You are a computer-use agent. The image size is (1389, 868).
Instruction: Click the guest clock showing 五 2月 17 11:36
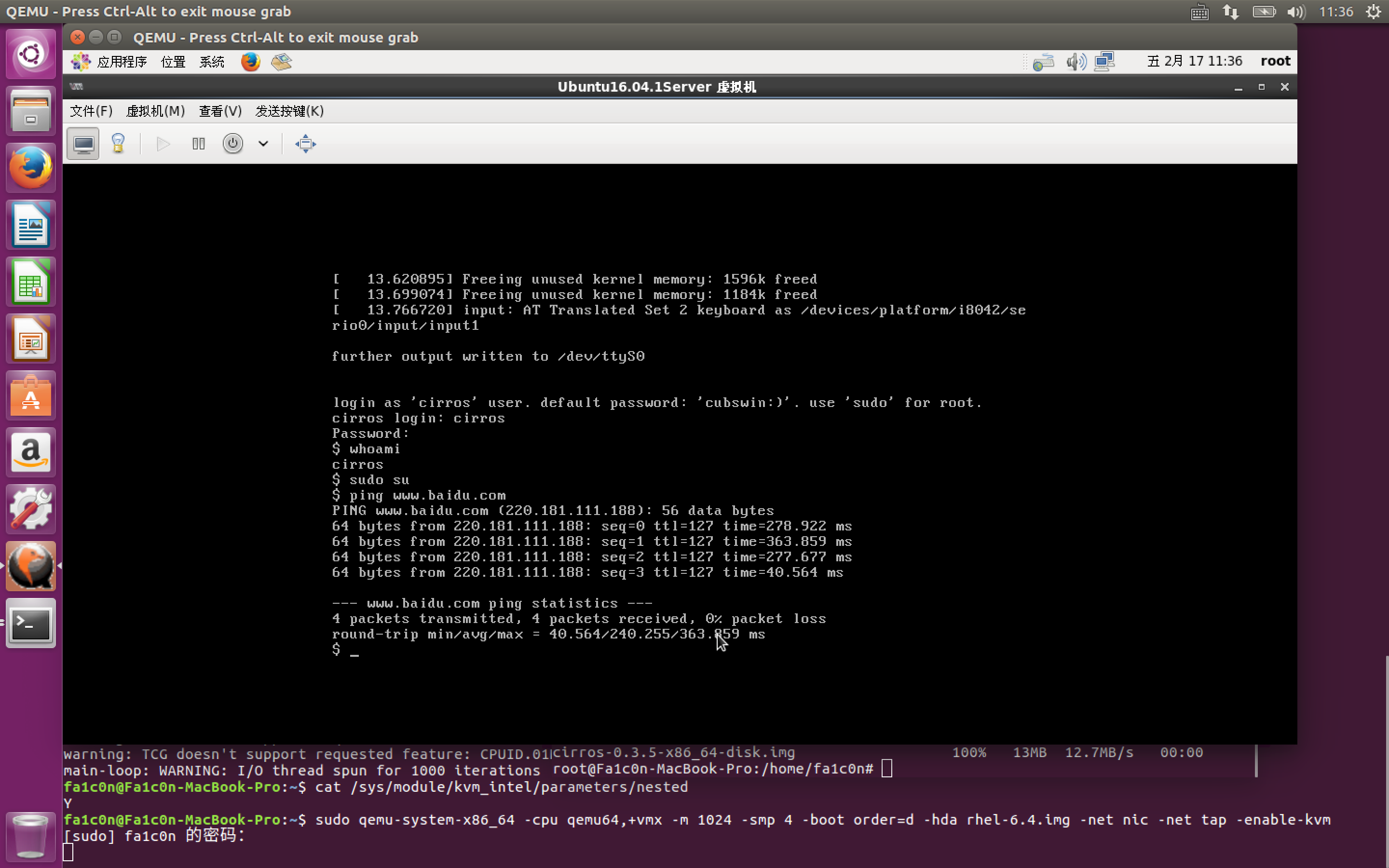click(x=1195, y=61)
